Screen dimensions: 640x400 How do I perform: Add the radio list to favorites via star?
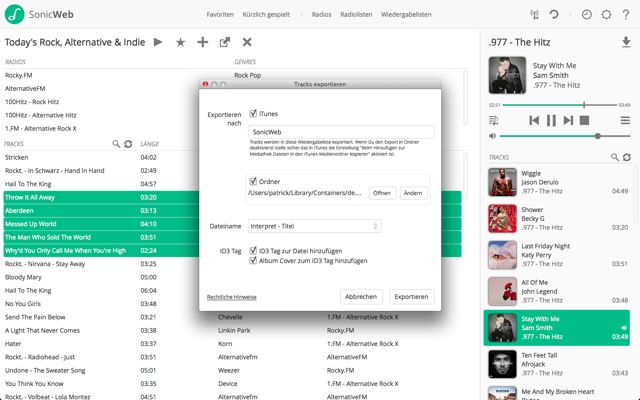(x=180, y=42)
